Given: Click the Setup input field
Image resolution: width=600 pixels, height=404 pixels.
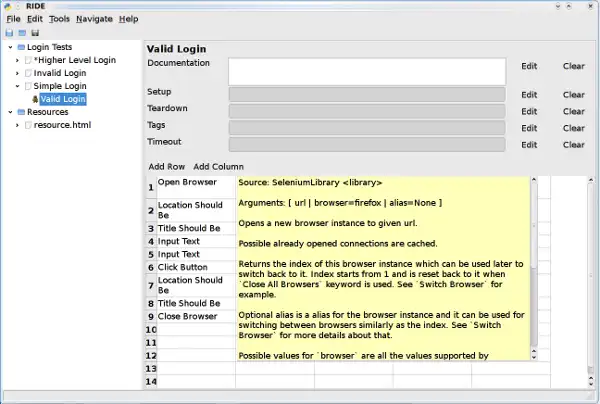Looking at the screenshot, I should [367, 94].
